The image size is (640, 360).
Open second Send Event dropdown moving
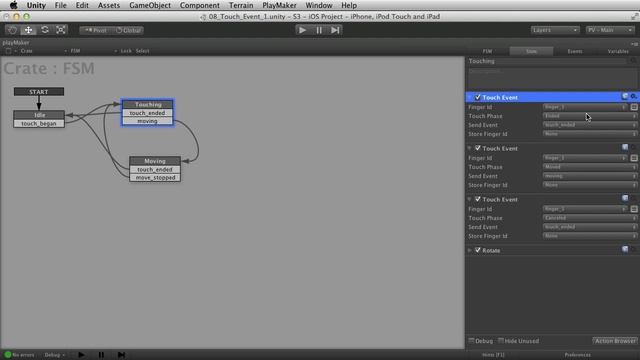(x=590, y=176)
